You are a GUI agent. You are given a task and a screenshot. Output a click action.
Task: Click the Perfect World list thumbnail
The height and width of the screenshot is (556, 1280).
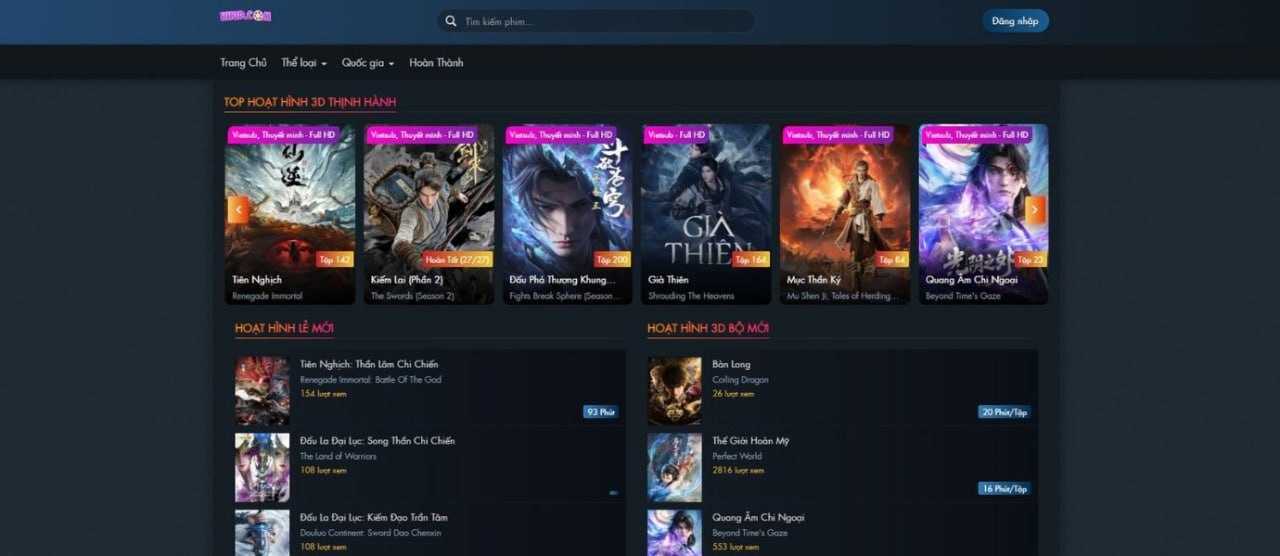tap(674, 467)
